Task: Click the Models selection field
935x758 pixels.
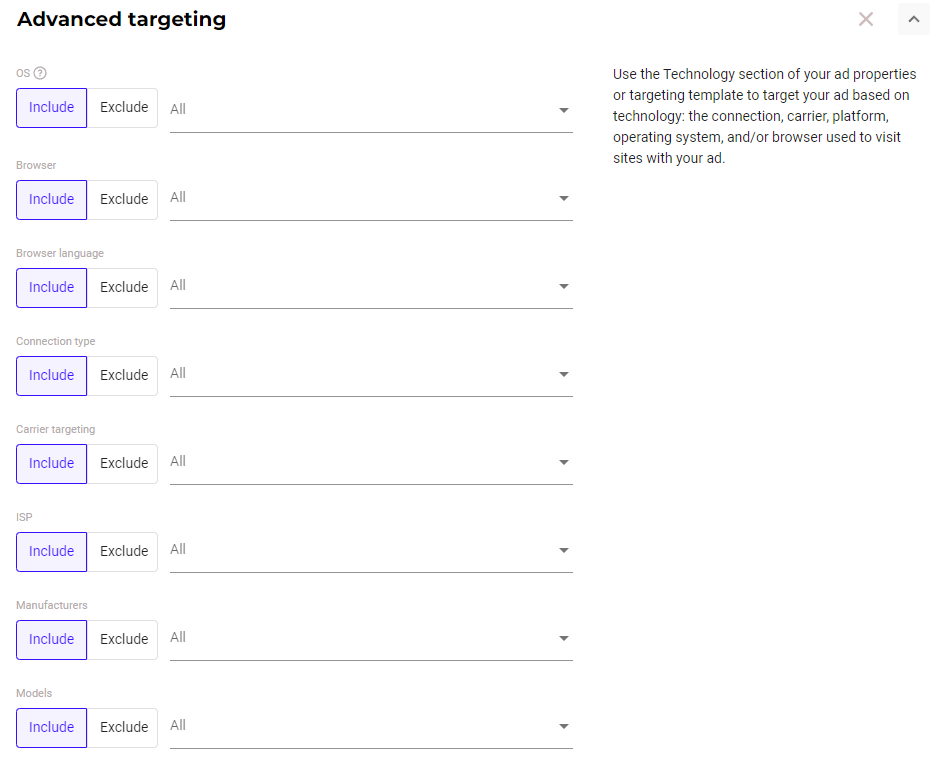Action: [x=360, y=726]
